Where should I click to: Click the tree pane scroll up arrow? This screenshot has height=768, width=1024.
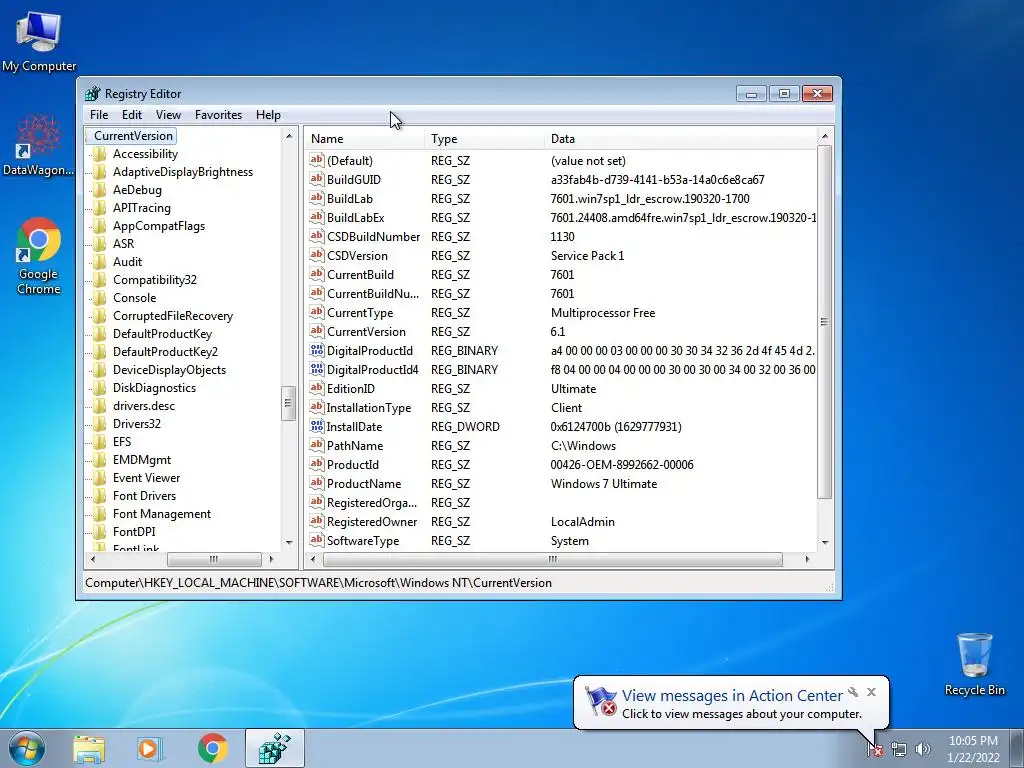pos(289,136)
